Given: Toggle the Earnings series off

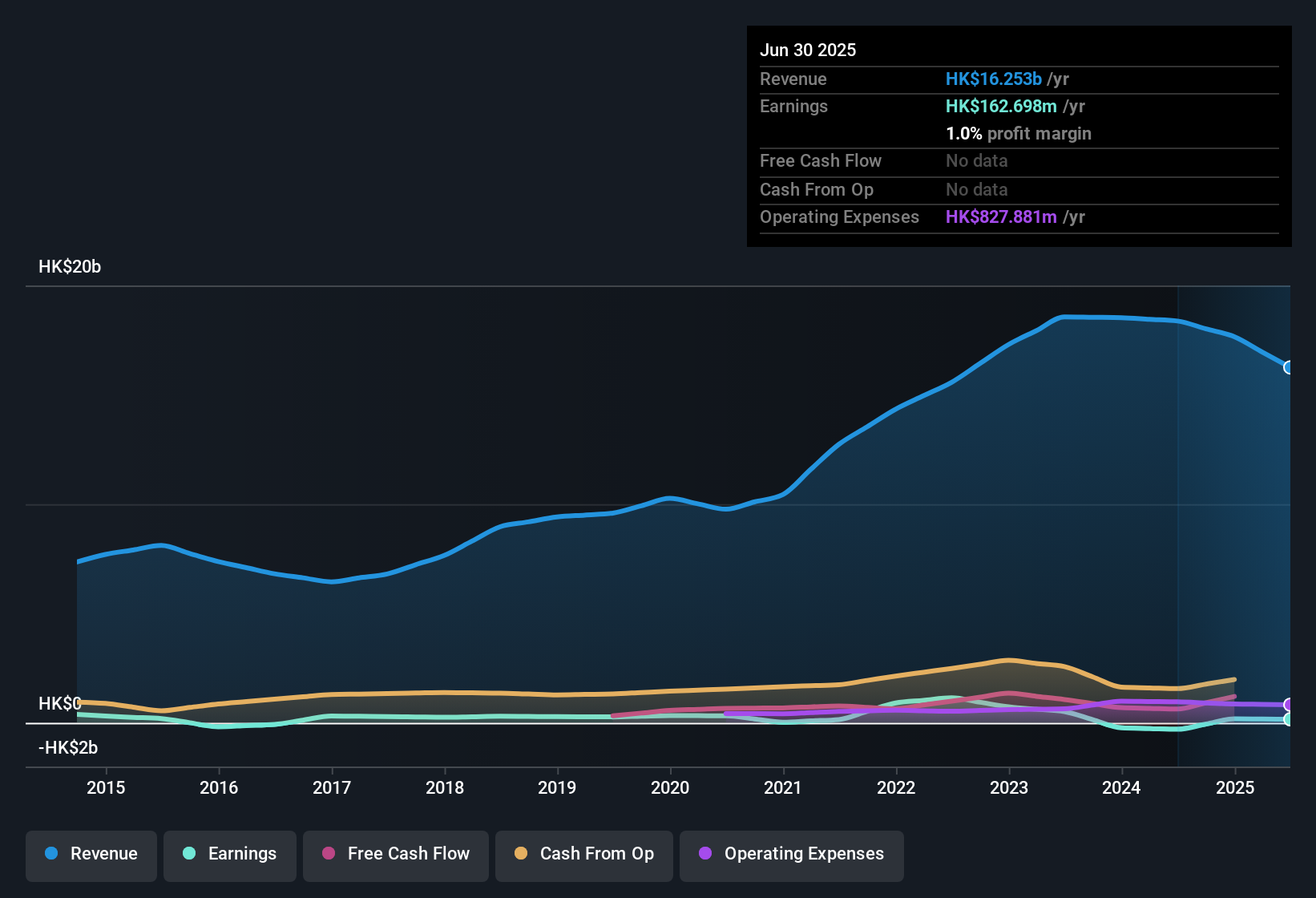Looking at the screenshot, I should pos(229,854).
